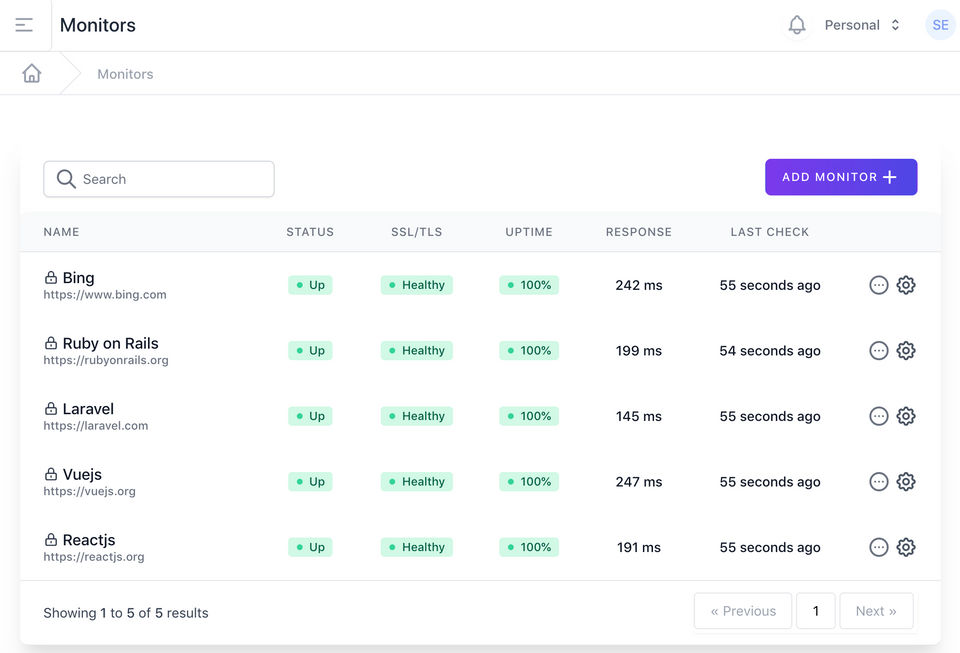Open more options for Bing monitor

pos(879,285)
